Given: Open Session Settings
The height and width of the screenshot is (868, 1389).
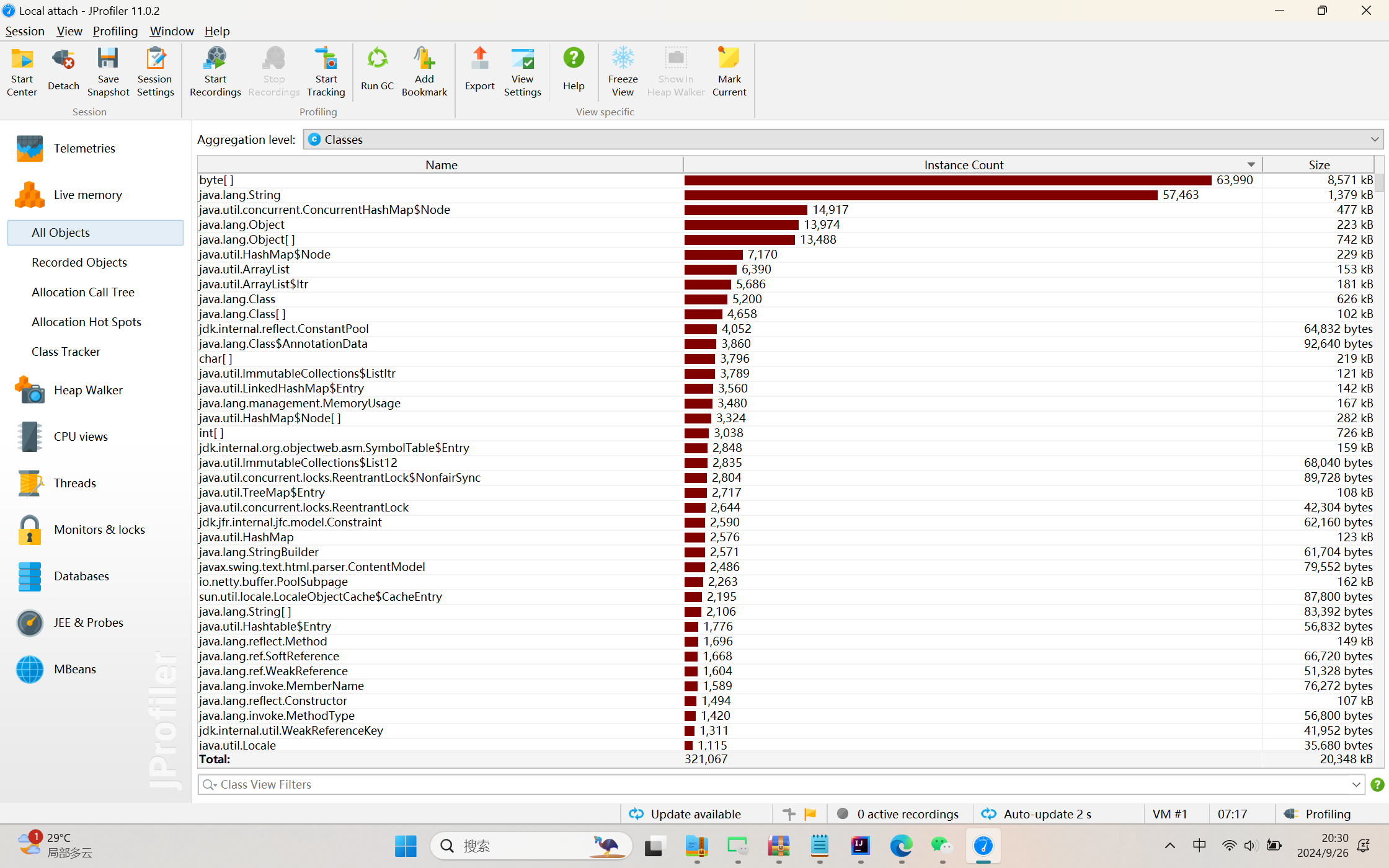Looking at the screenshot, I should (155, 72).
